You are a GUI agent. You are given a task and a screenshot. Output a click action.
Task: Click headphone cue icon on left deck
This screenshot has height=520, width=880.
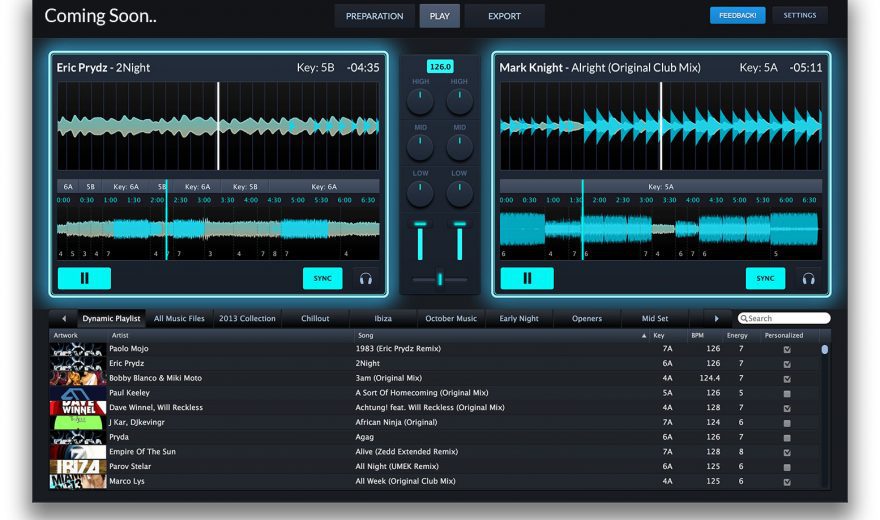366,279
